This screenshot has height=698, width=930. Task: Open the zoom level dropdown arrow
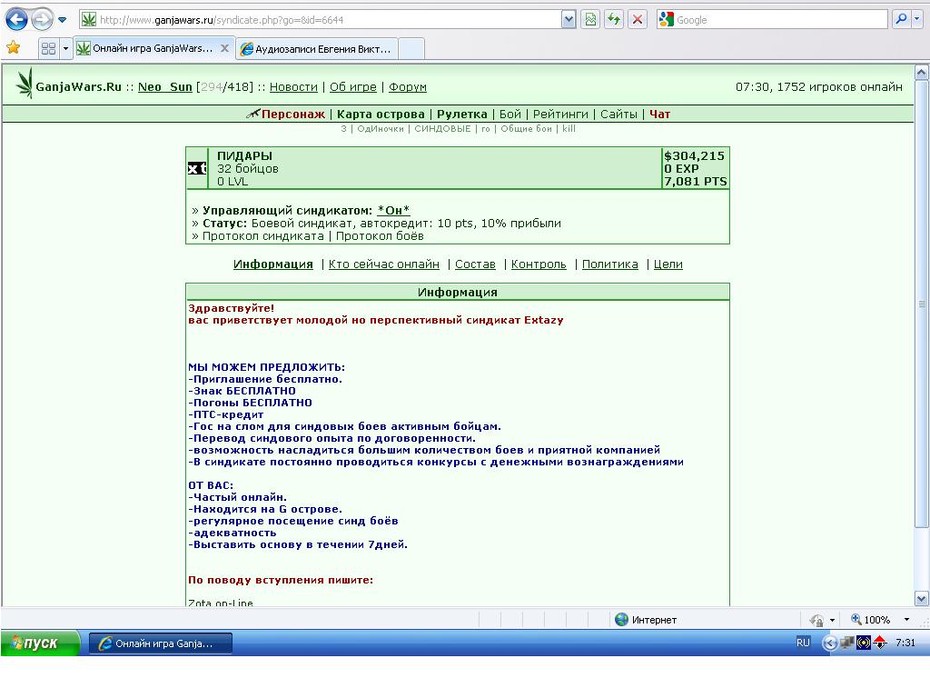[x=907, y=620]
